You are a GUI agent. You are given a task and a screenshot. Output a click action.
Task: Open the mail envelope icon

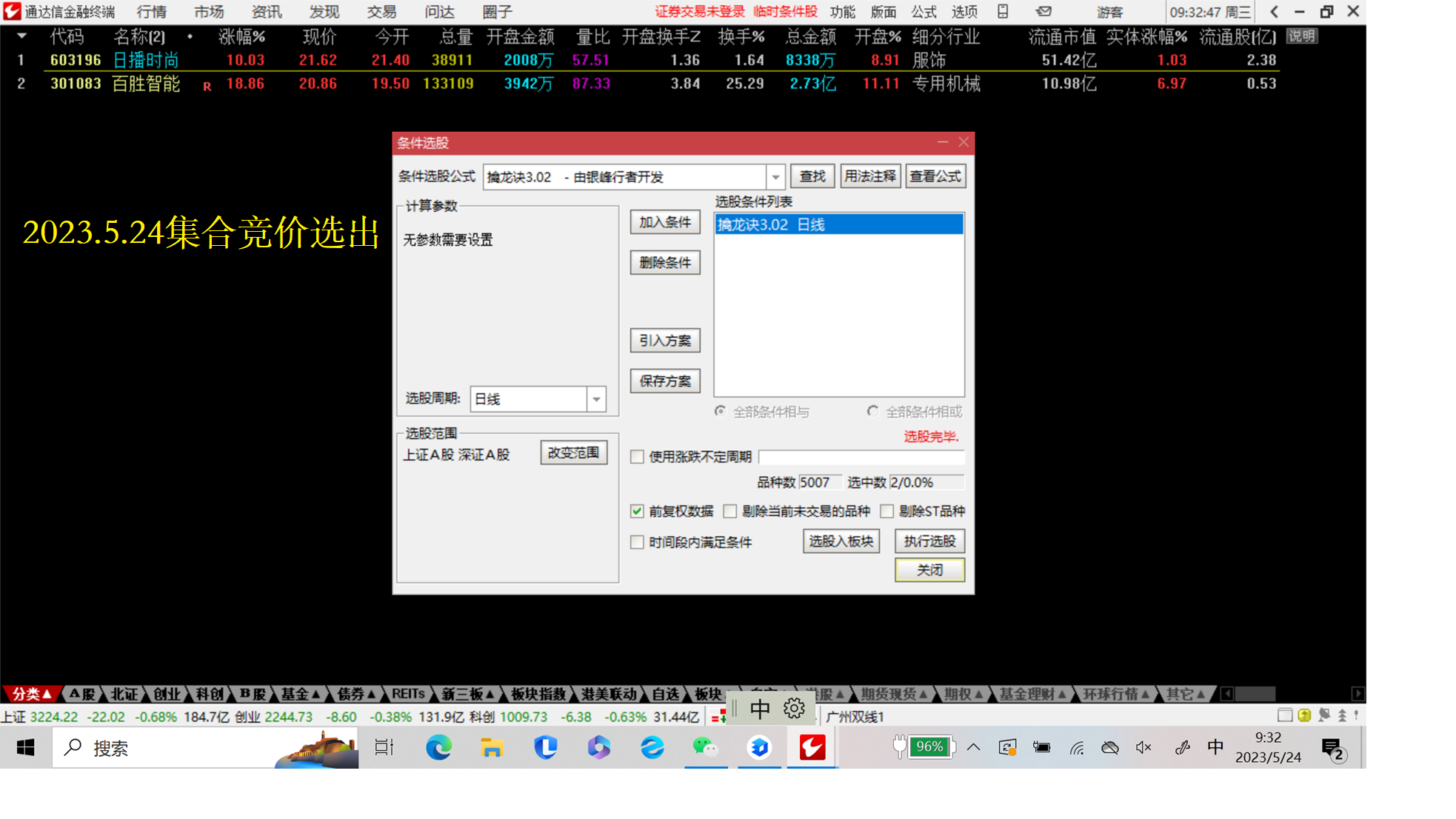tap(1043, 12)
